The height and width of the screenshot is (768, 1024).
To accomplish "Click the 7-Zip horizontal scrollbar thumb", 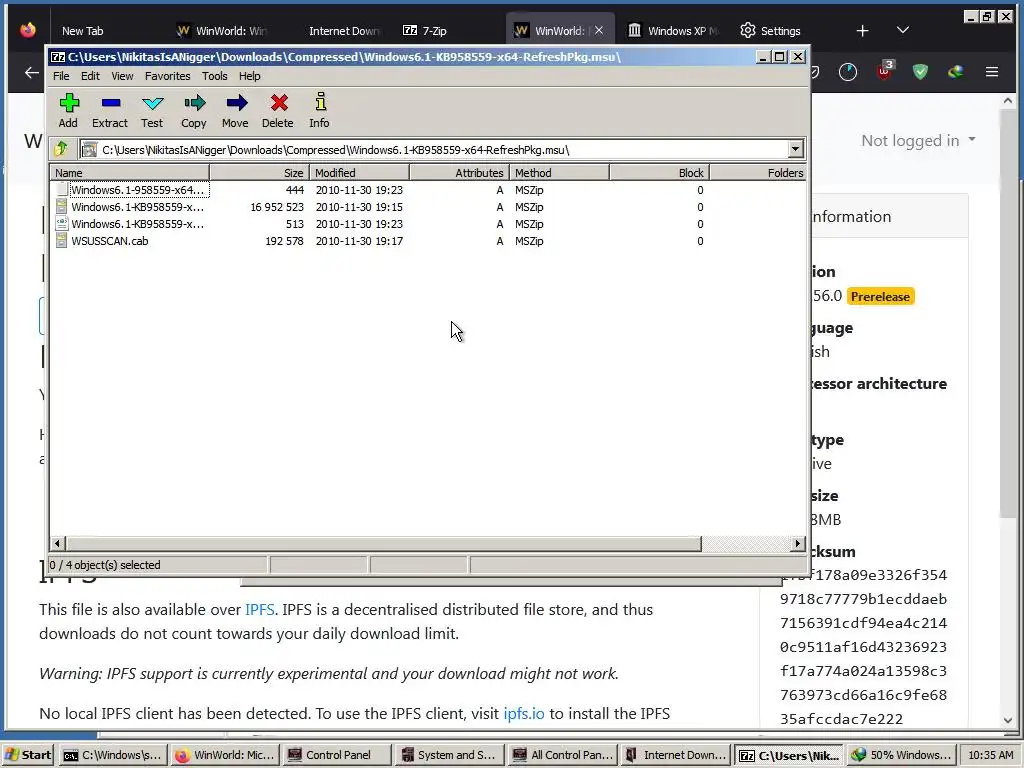I will (383, 543).
